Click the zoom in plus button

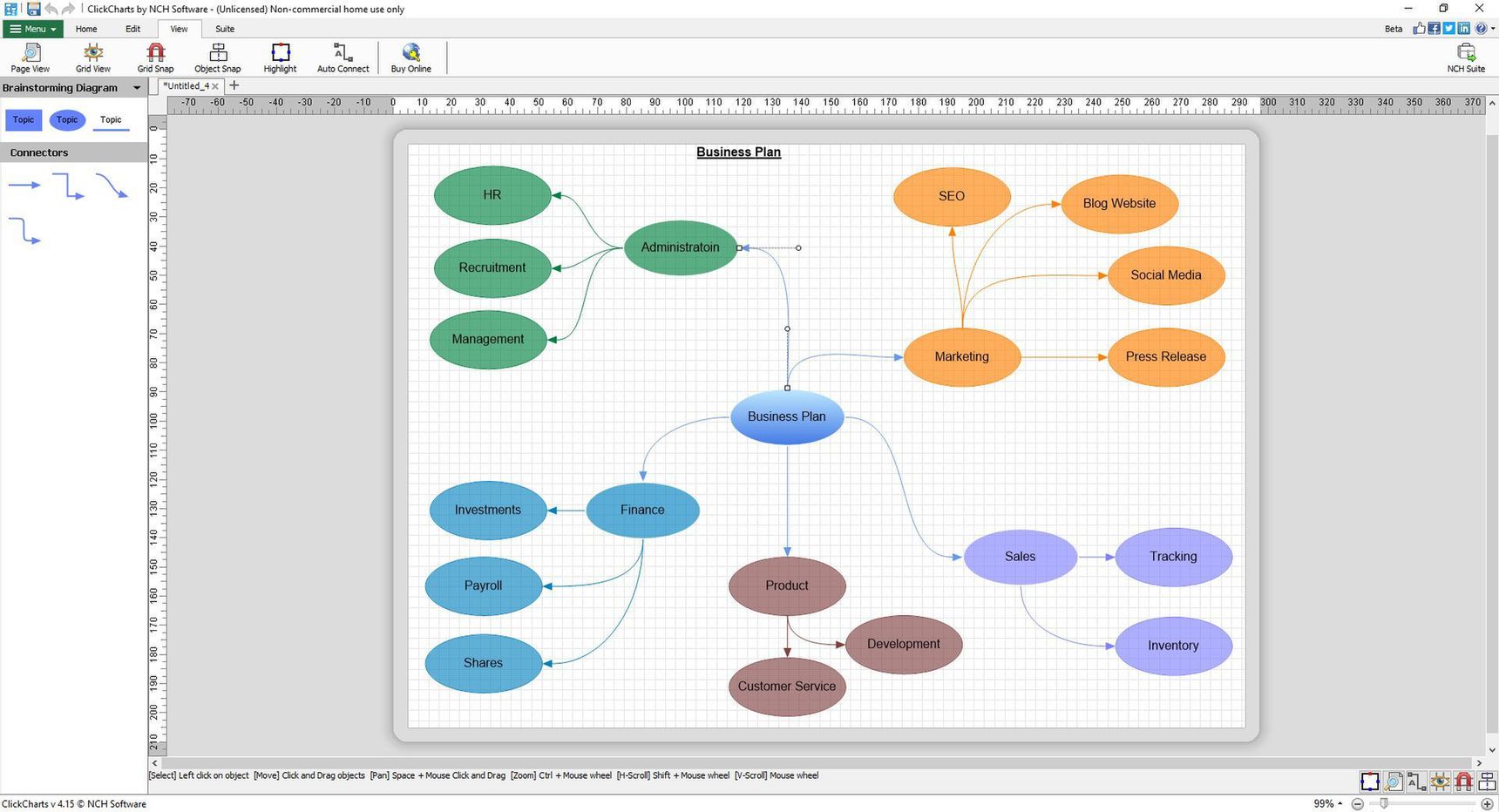coord(1487,803)
